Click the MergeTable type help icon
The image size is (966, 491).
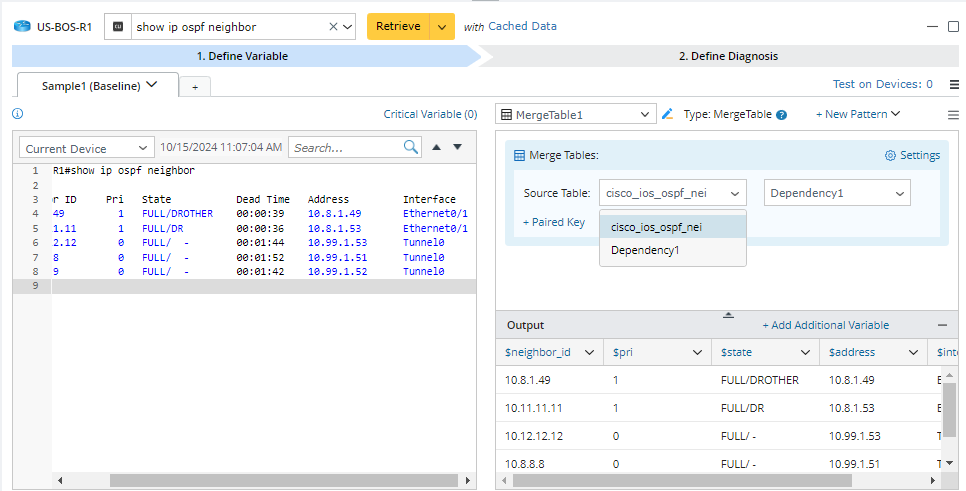781,115
